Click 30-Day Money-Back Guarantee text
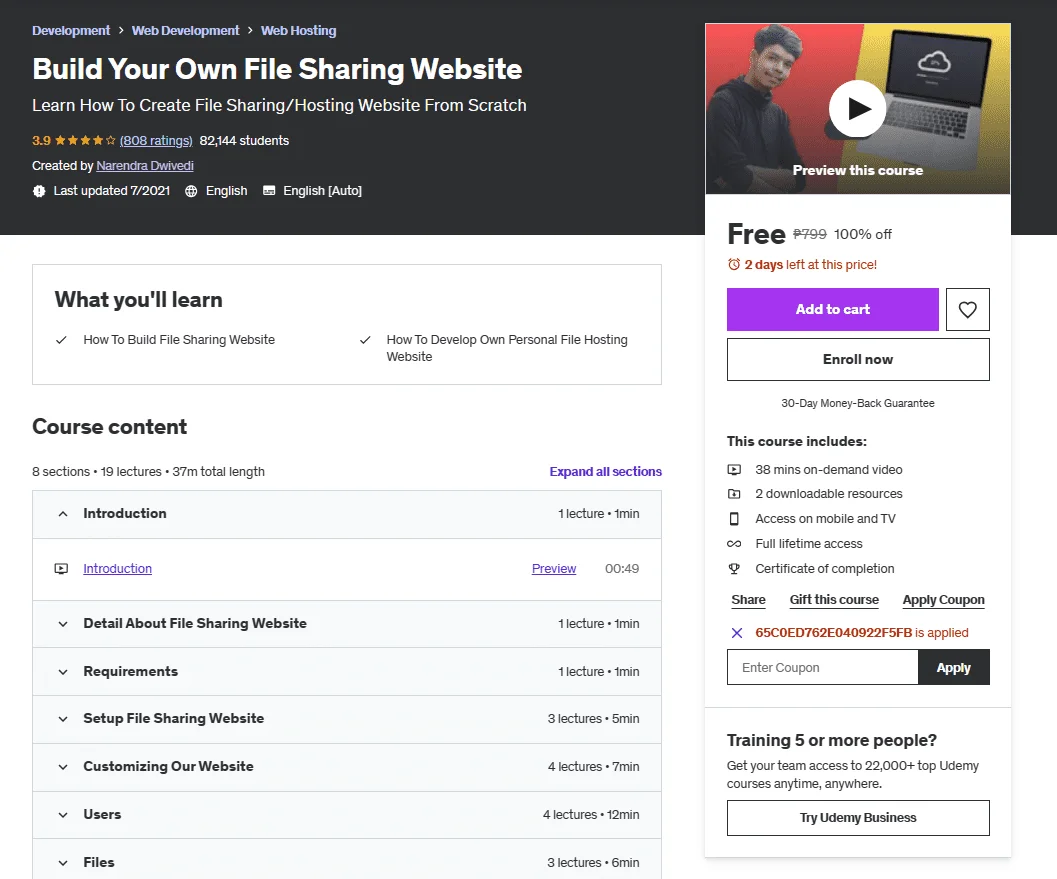 858,403
